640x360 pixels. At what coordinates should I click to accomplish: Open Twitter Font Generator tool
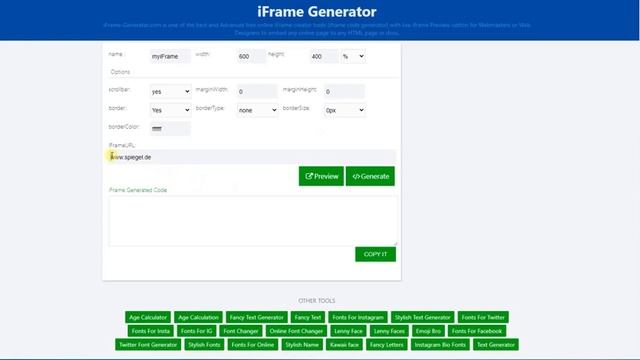pos(148,345)
